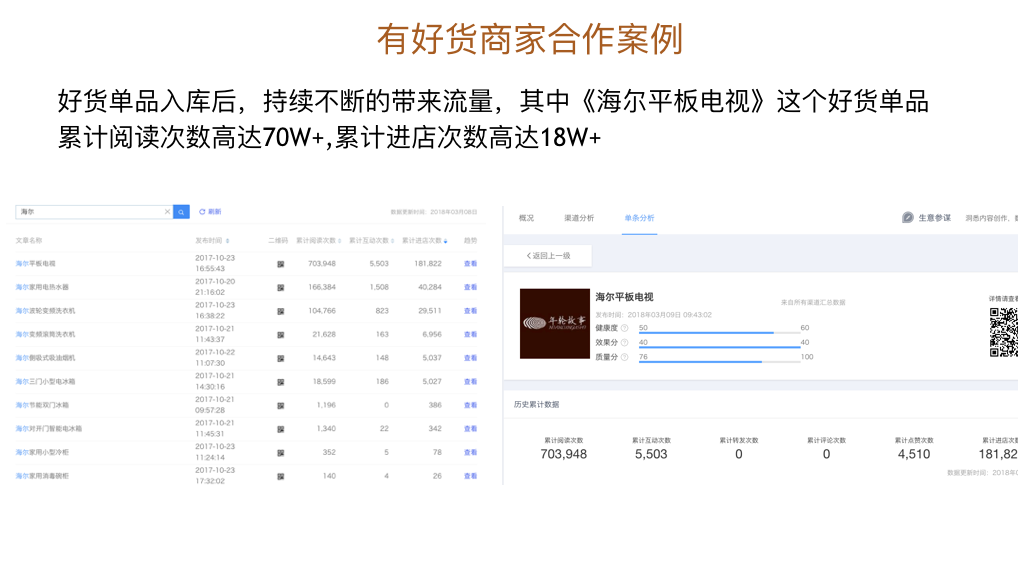Screen dimensions: 1018x568
Task: Click the 海尔平板电视 detail title
Action: pos(625,297)
